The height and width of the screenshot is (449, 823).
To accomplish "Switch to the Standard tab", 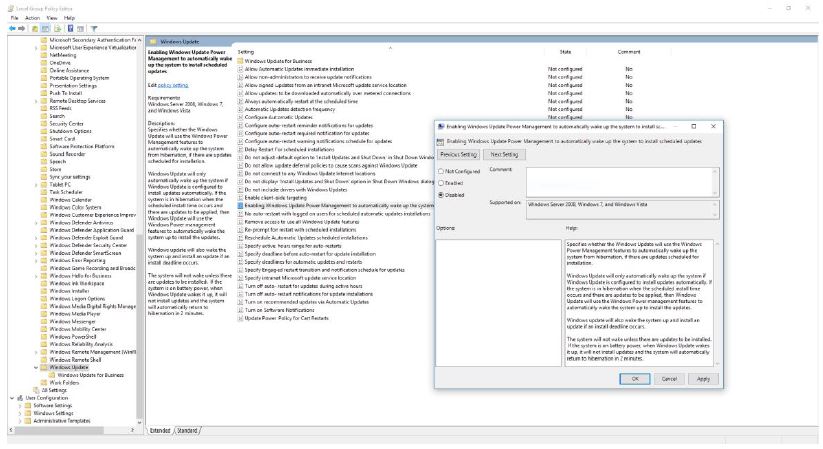I will coord(186,430).
